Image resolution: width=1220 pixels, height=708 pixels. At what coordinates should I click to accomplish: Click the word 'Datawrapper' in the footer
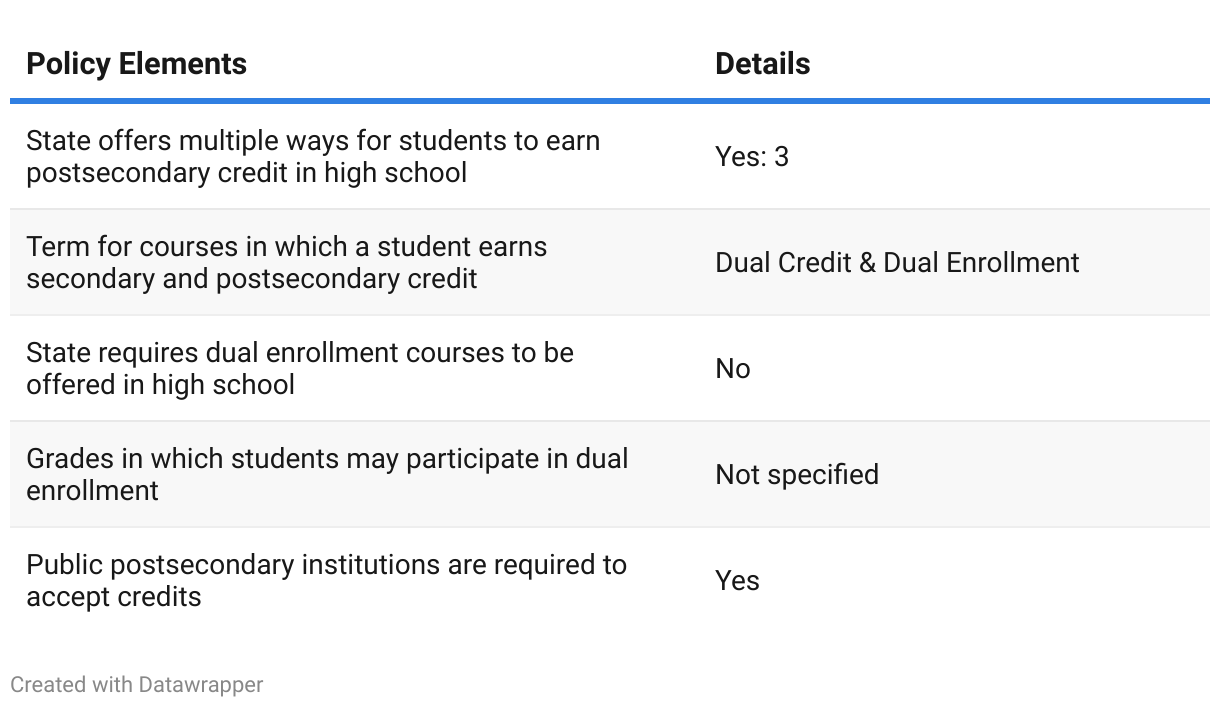(201, 685)
